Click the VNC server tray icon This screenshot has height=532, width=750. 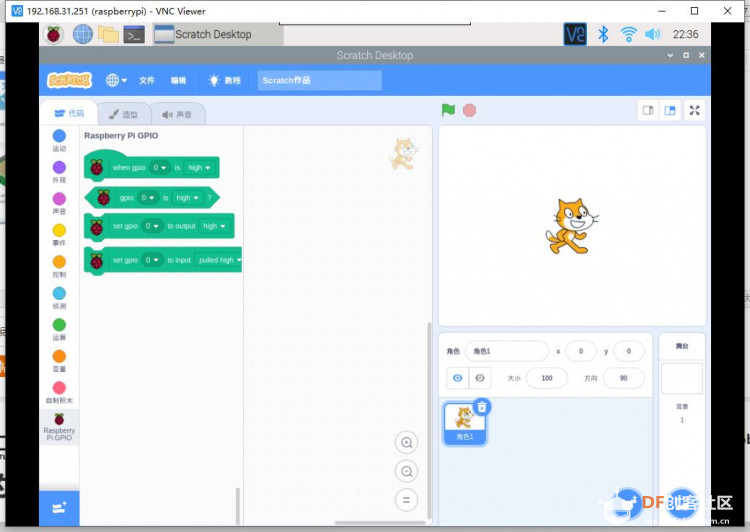[575, 34]
